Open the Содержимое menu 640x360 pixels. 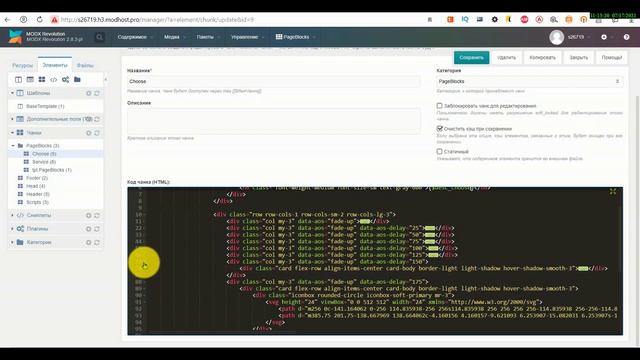(x=135, y=37)
